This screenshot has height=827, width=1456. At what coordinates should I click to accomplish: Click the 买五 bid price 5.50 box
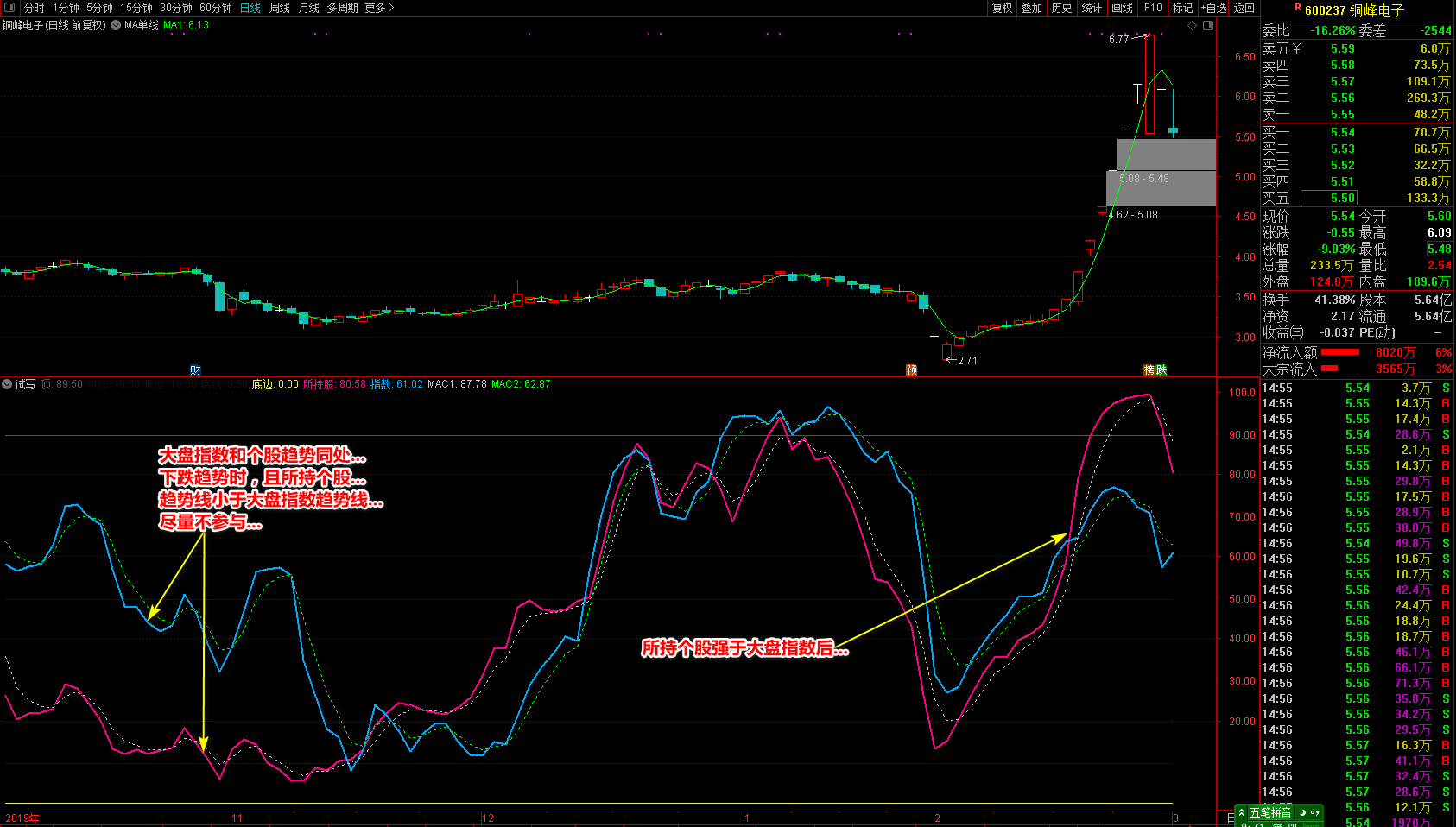click(x=1328, y=198)
